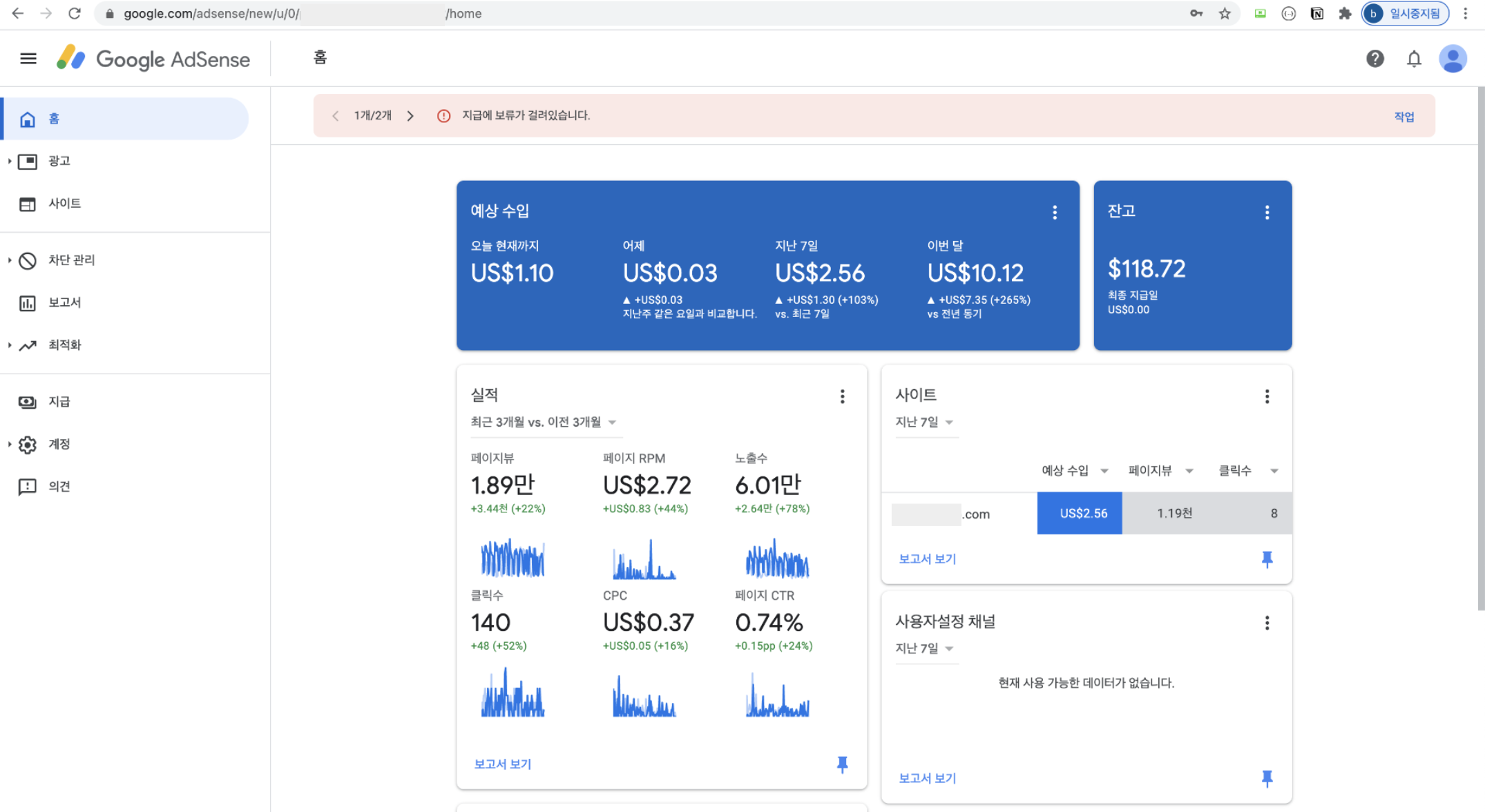Click the account avatar icon

point(1453,59)
